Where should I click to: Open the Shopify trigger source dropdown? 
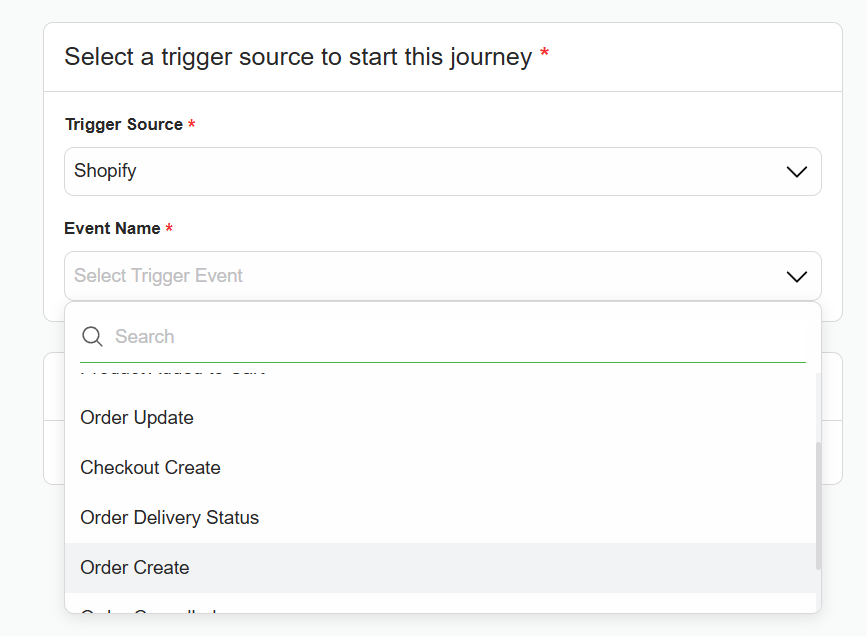pyautogui.click(x=442, y=172)
